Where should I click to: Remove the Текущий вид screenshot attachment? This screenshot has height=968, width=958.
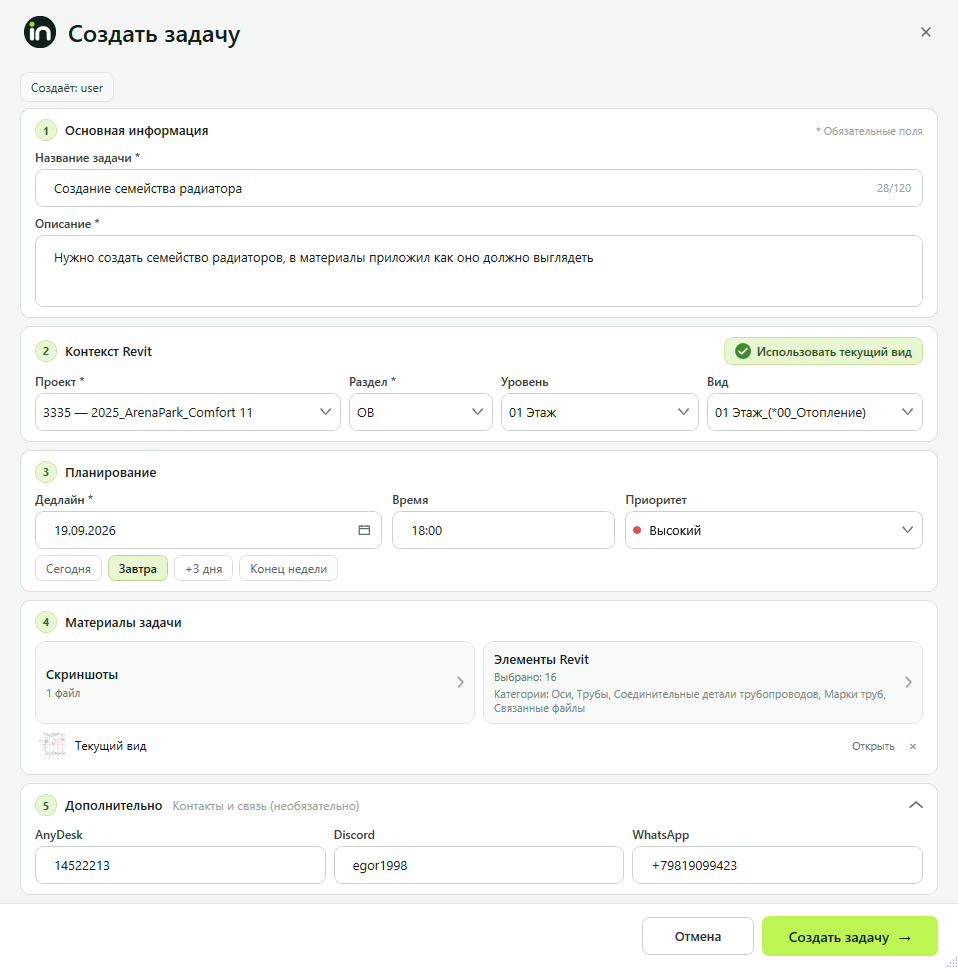point(912,746)
